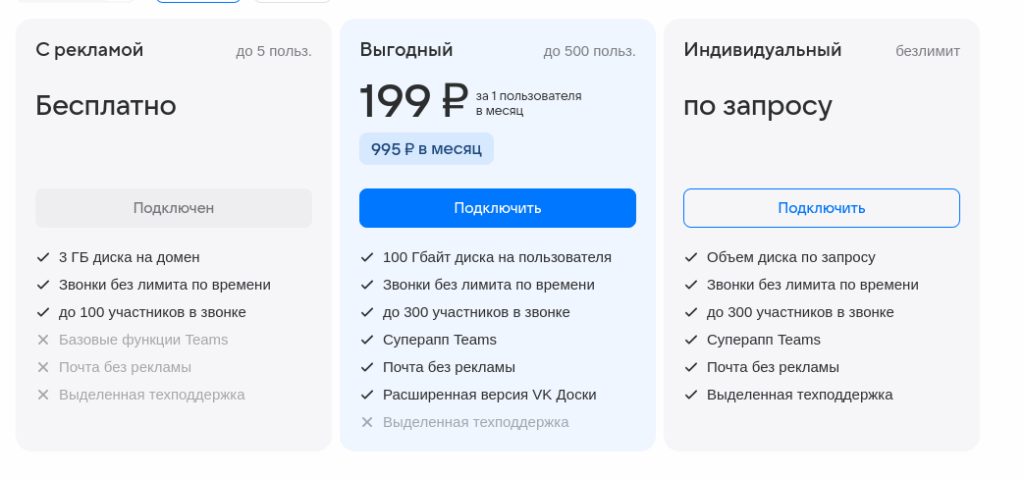Click cross icon beside Базовые функции Teams
The height and width of the screenshot is (480, 1024).
(43, 340)
